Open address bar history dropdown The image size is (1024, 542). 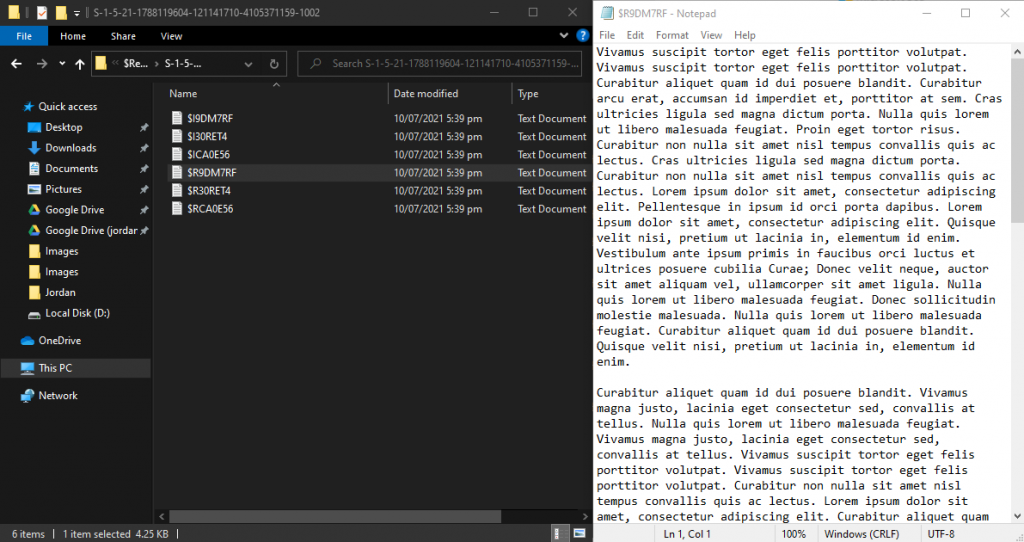[249, 64]
